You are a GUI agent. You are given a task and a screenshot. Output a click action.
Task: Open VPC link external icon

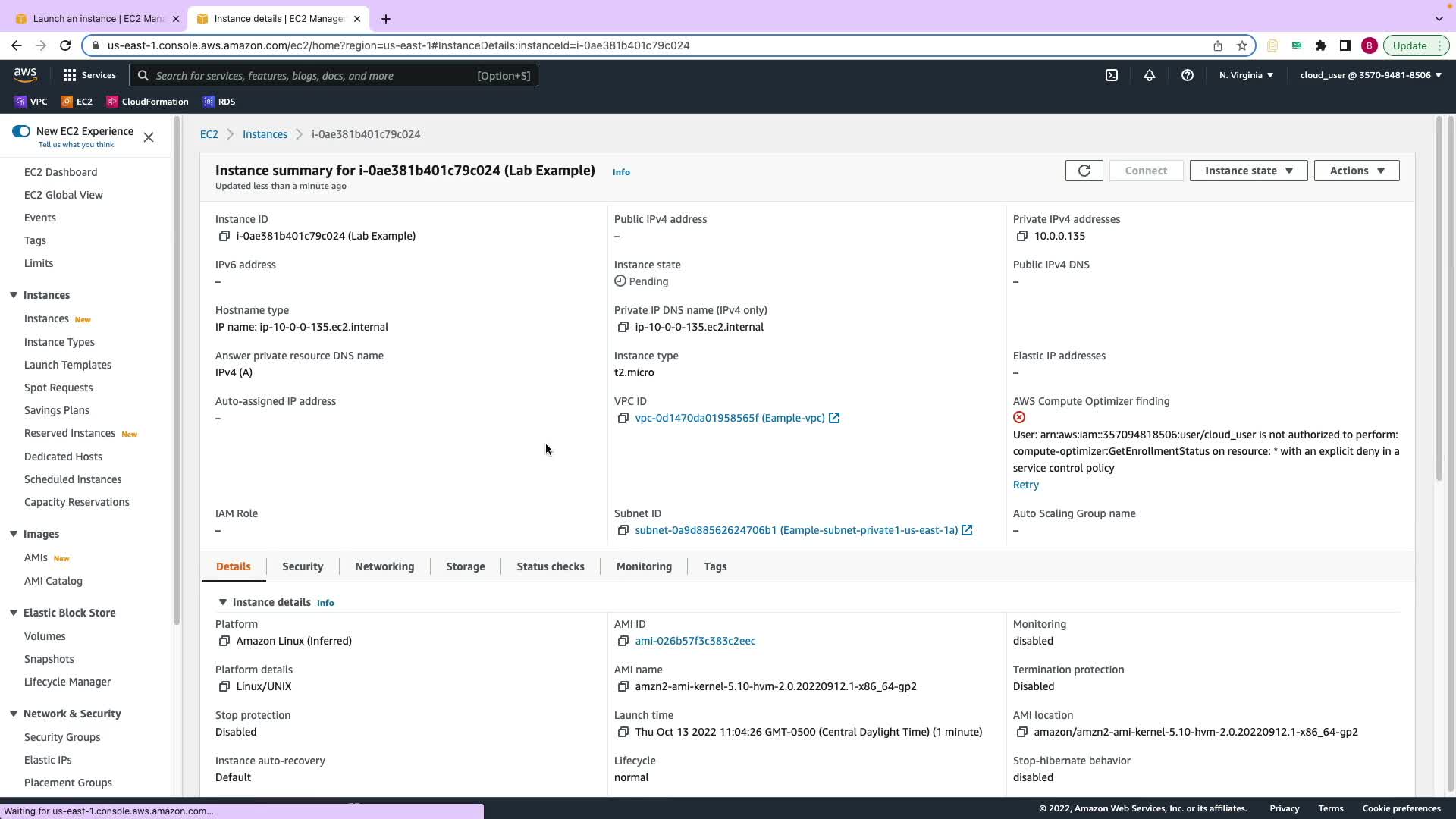click(x=834, y=418)
